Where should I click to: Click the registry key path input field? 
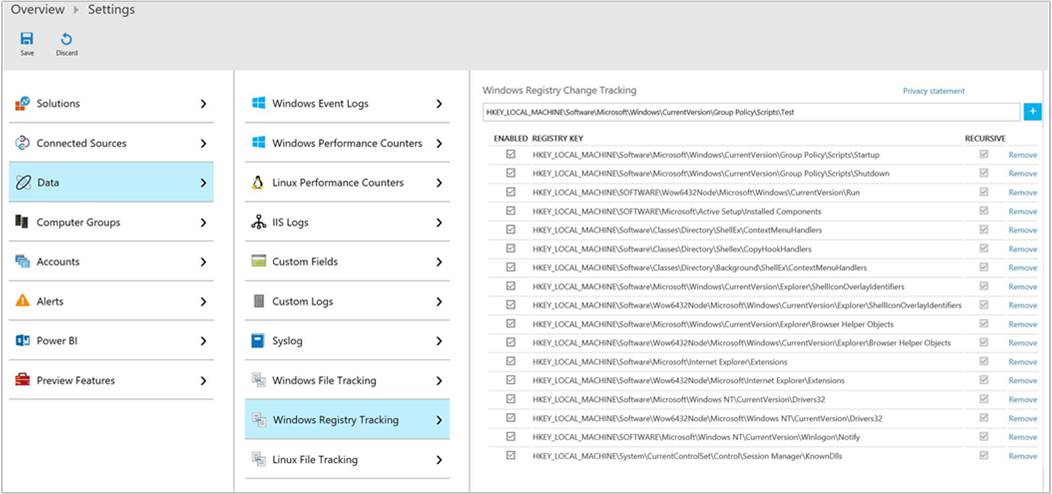click(751, 112)
